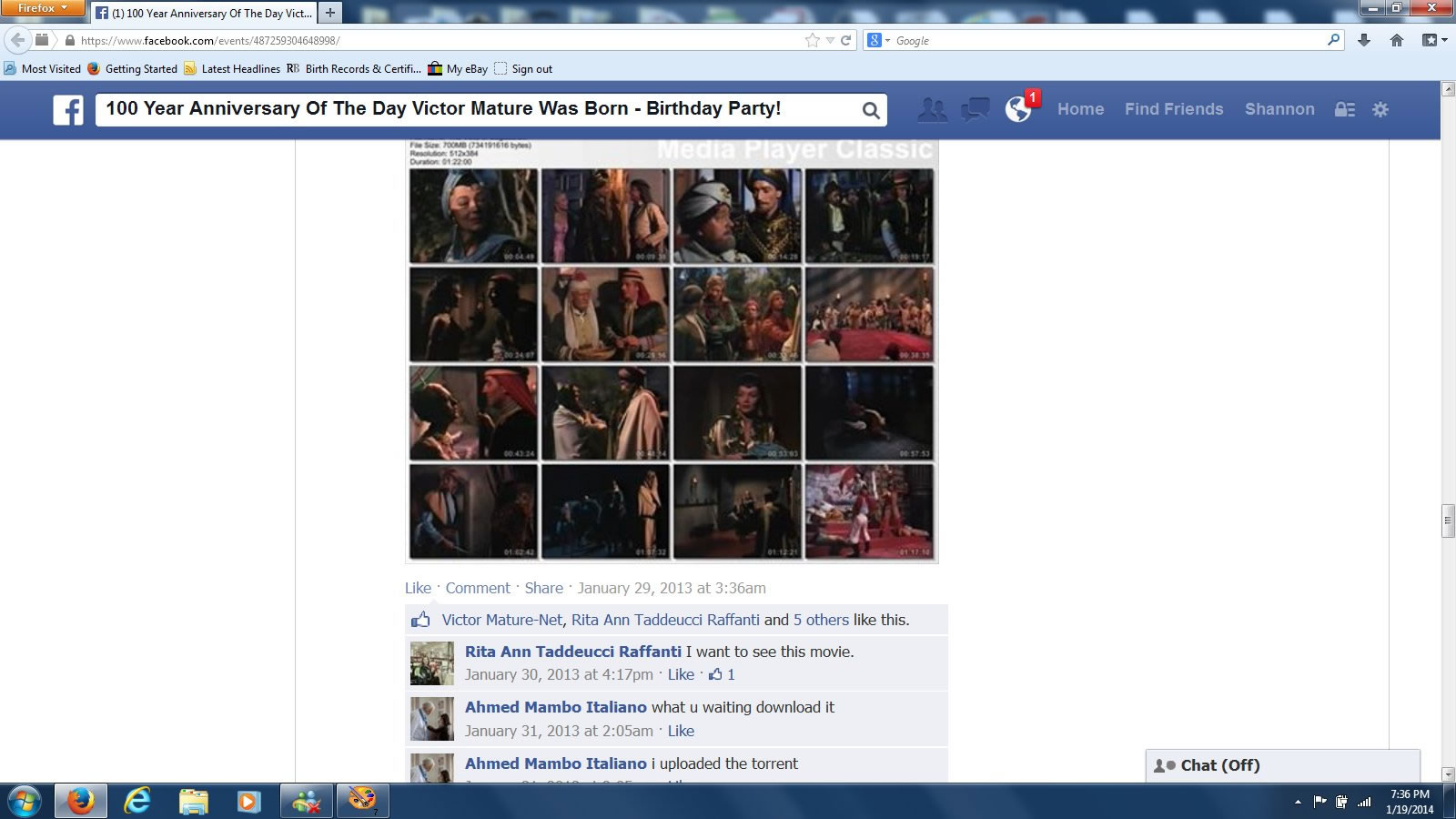Open history dropdown arrow in address bar
The image size is (1456, 819).
click(x=829, y=40)
